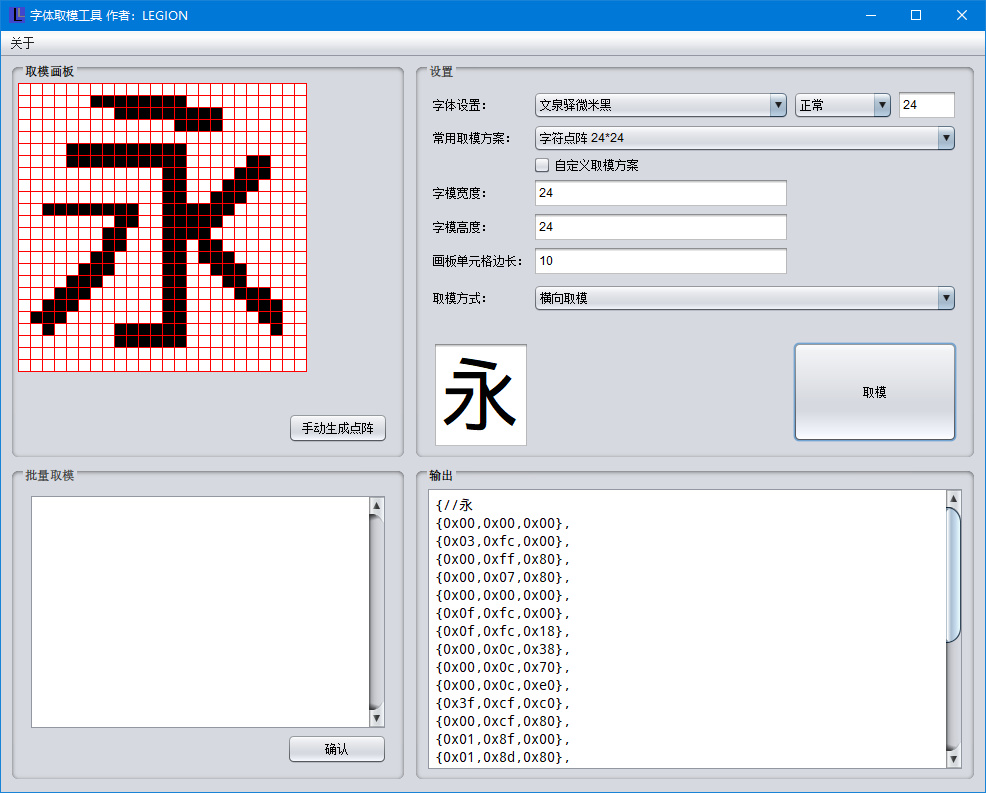Open the 正常 font style dropdown
This screenshot has height=793, width=986.
pos(881,104)
